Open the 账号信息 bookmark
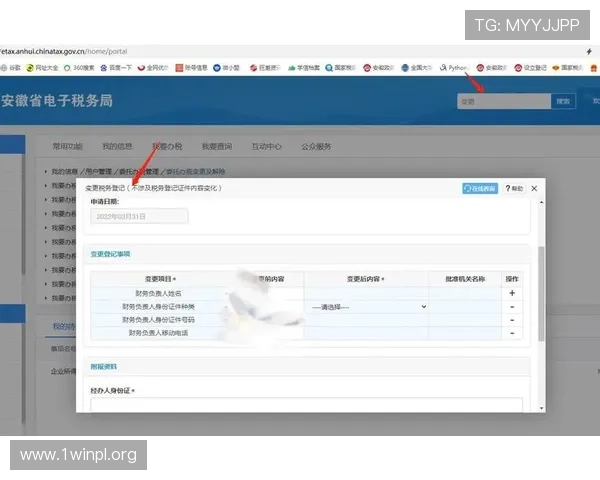 point(191,68)
